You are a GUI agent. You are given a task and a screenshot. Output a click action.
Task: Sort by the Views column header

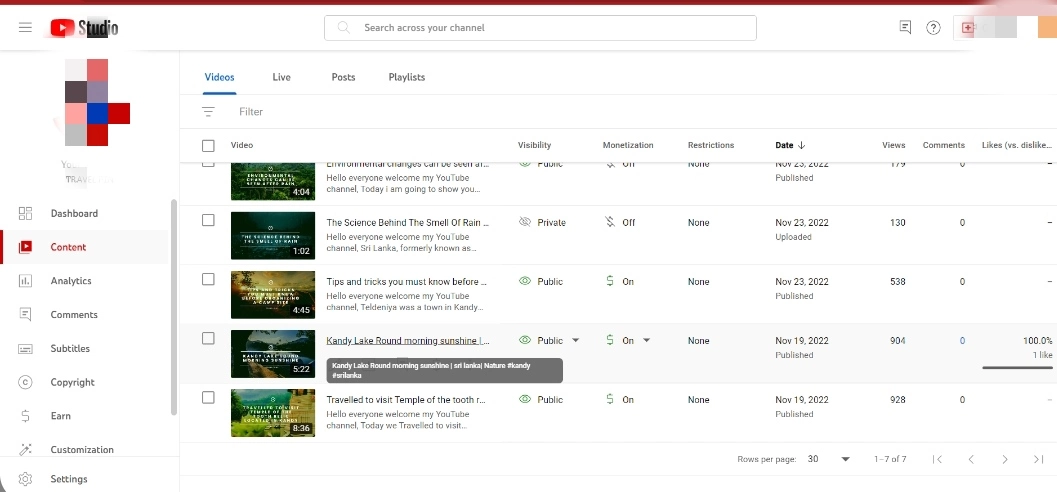[x=893, y=145]
